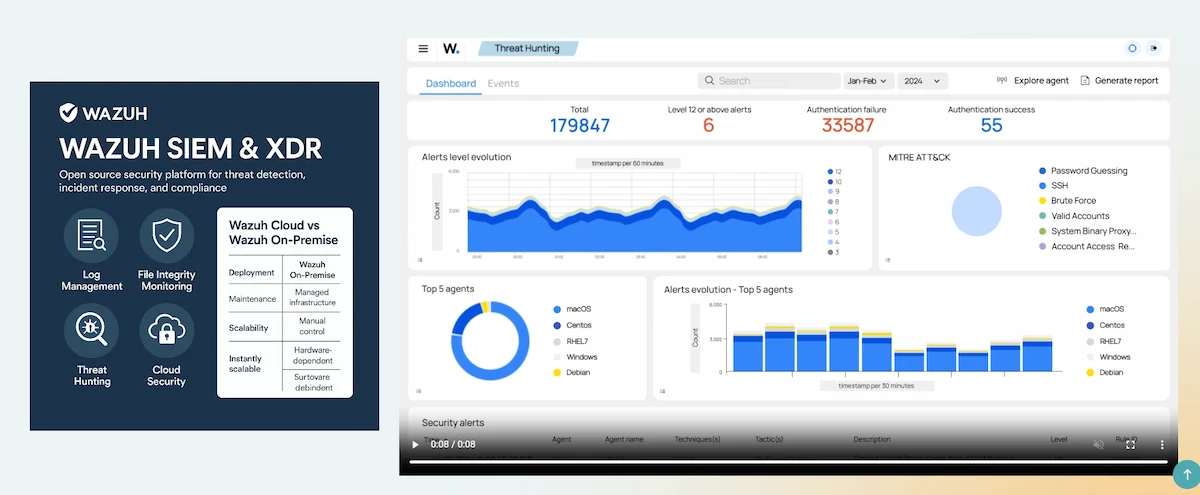The height and width of the screenshot is (495, 1200).
Task: Enter fullscreen video mode
Action: (1130, 444)
